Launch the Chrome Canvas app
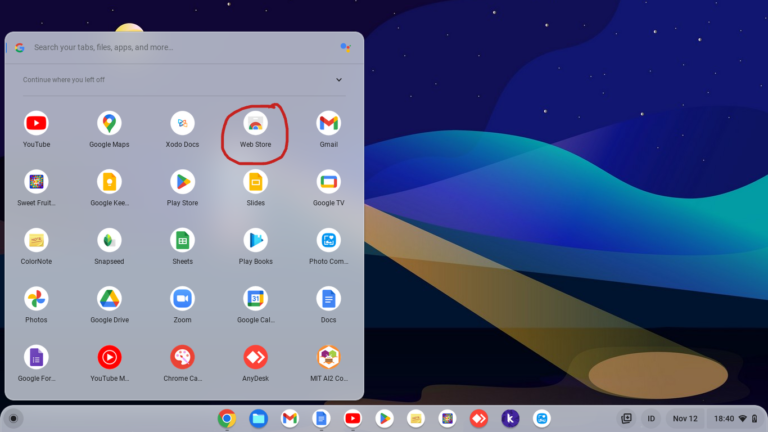This screenshot has height=432, width=768. (182, 357)
